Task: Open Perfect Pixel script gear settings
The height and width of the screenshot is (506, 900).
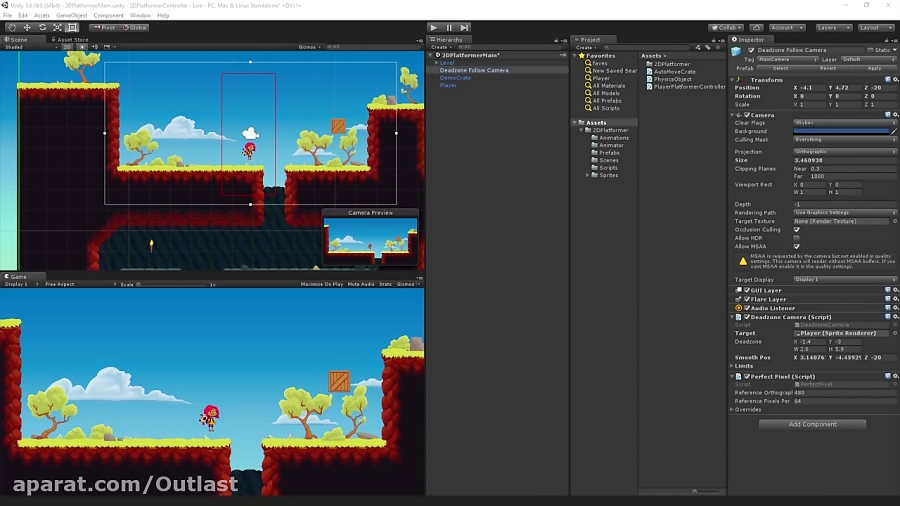Action: click(x=895, y=376)
